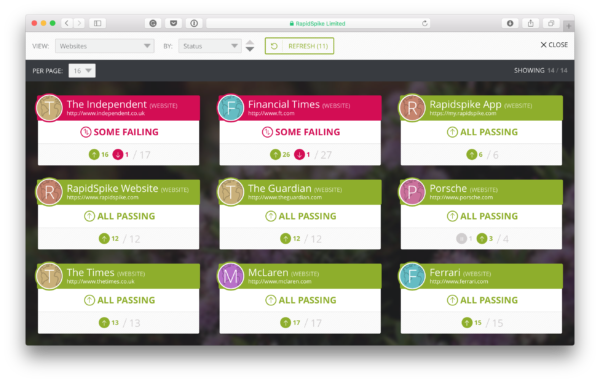Viewport: 600px width, 382px height.
Task: Open a new tab with the plus button
Action: click(x=569, y=26)
